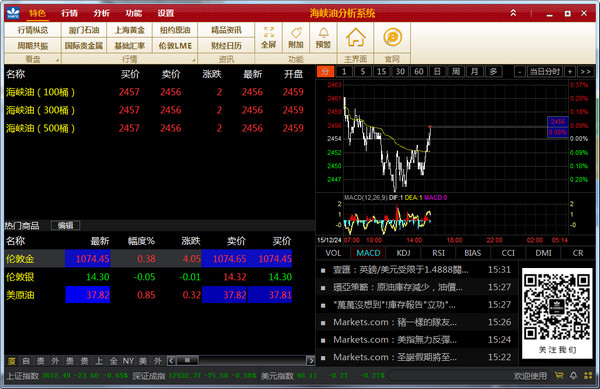This screenshot has height=389, width=600.
Task: Click the horizontal scrollbar thumb under quote tabs
Action: [187, 360]
